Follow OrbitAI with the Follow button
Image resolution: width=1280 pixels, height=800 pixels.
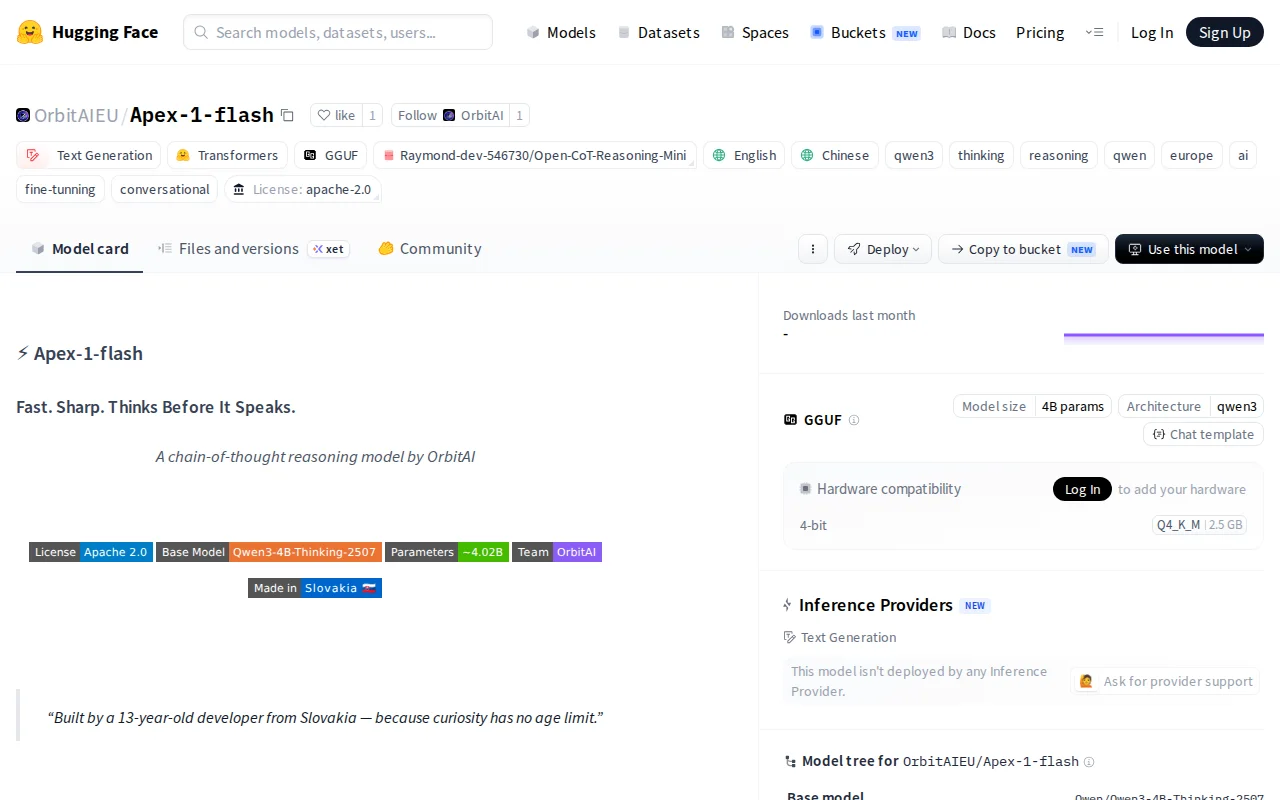450,115
